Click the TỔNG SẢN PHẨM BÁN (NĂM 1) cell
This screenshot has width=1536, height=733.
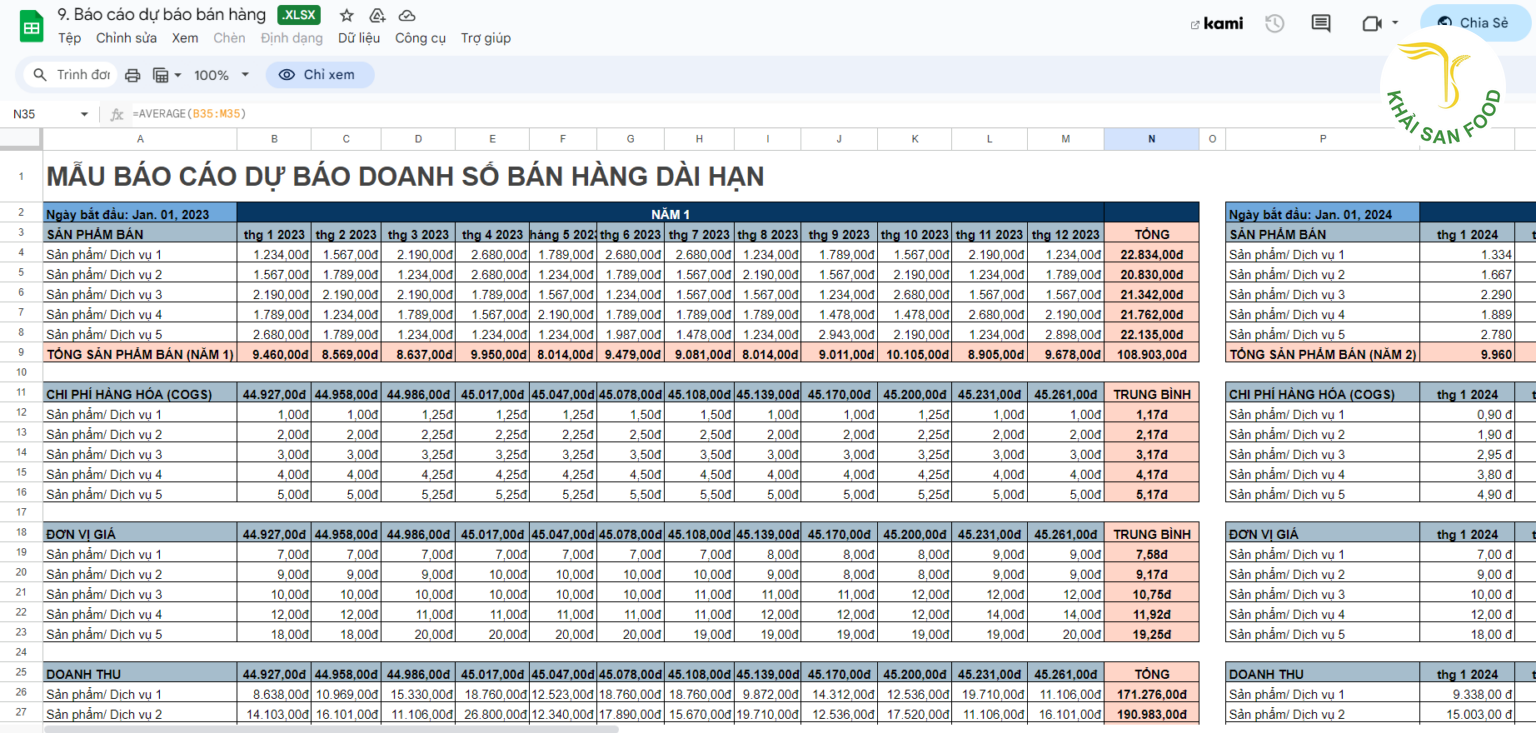pos(140,354)
